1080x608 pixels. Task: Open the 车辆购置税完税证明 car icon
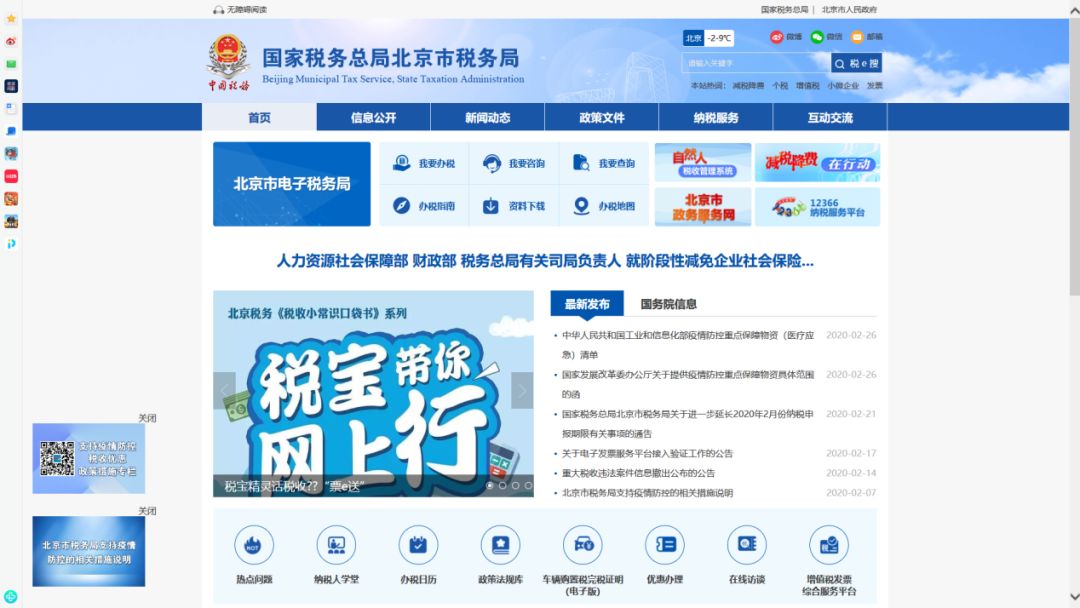coord(583,545)
